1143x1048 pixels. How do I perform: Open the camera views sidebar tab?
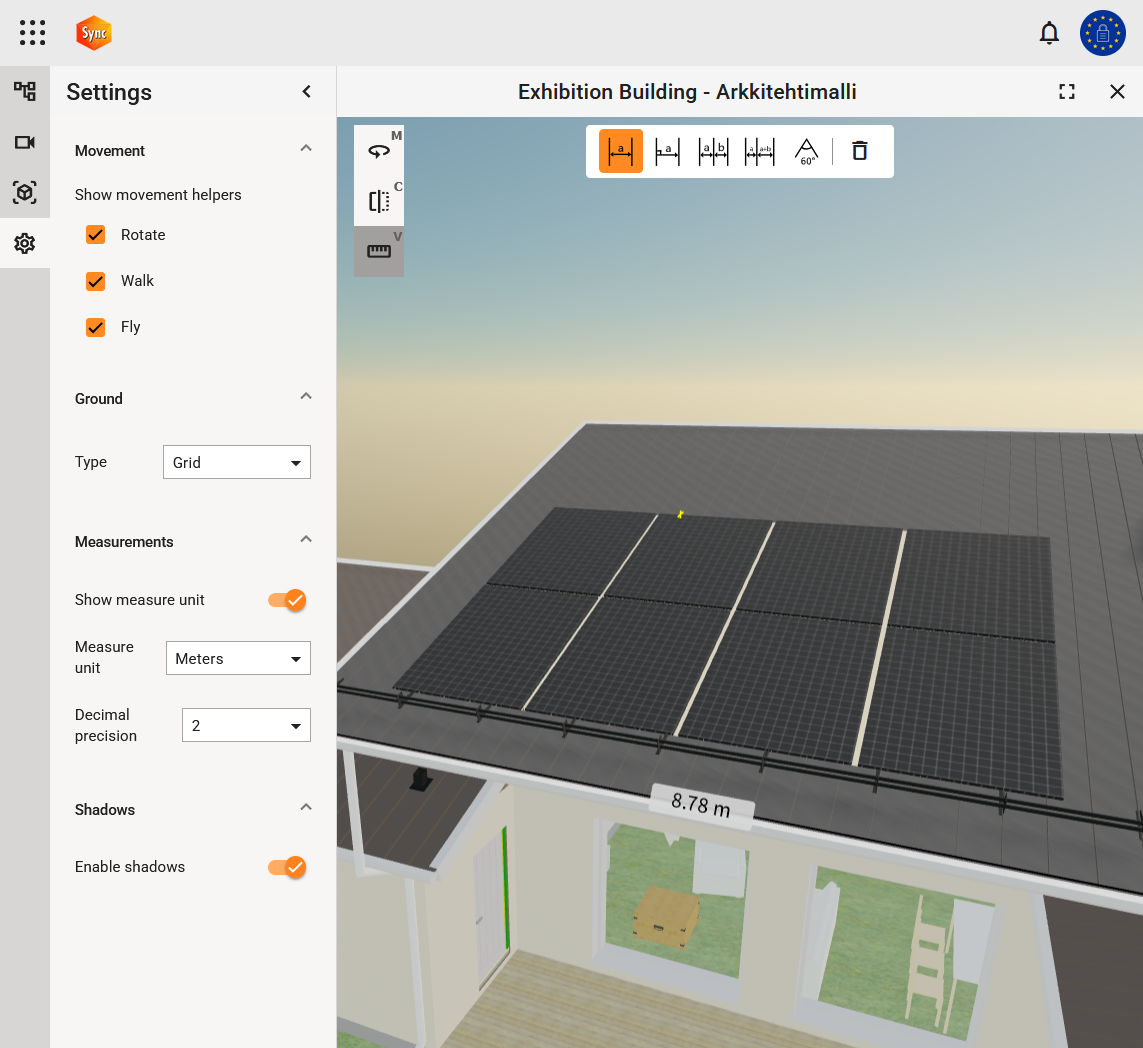(25, 142)
